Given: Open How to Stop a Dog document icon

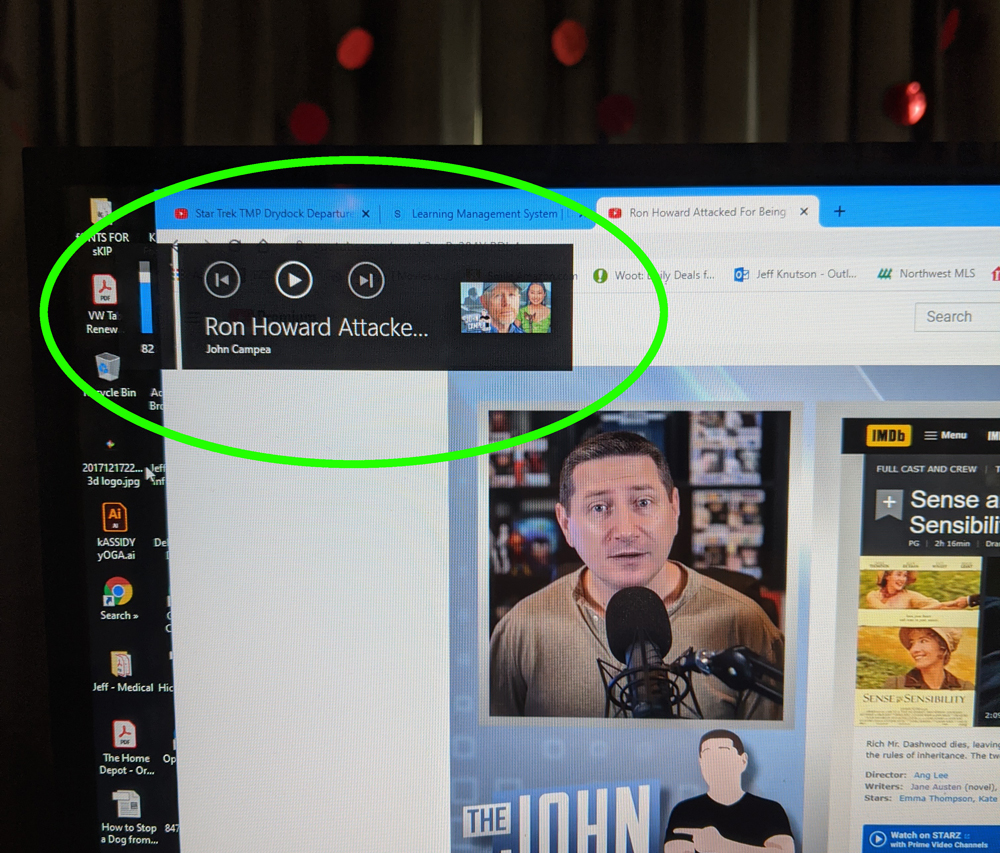Looking at the screenshot, I should tap(128, 817).
